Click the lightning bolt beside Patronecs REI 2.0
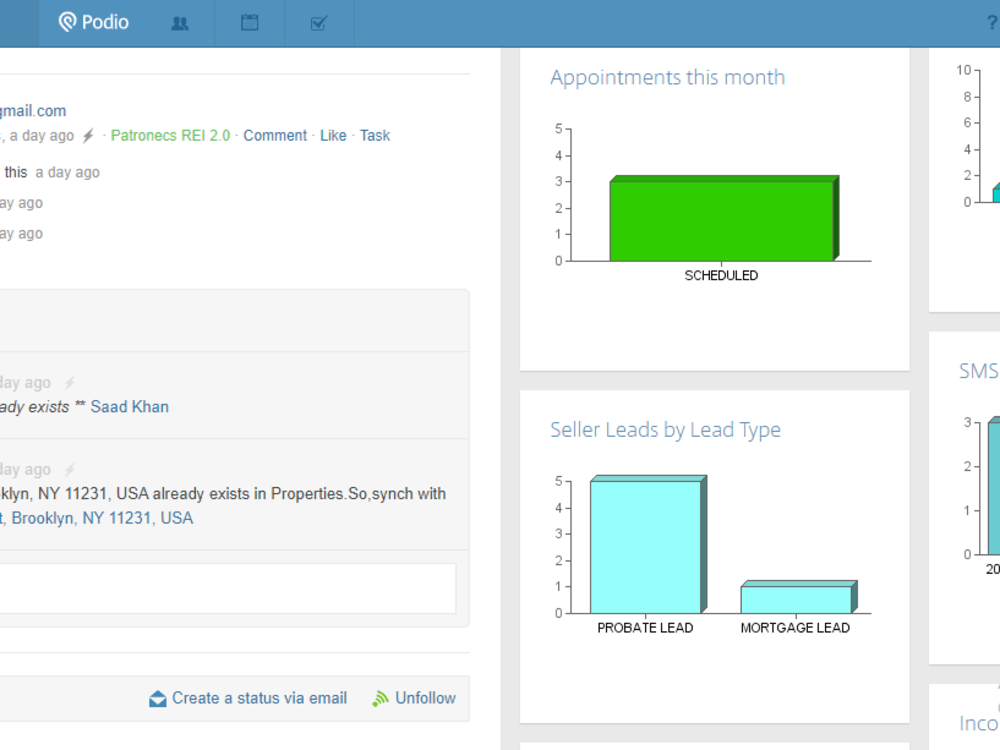Image resolution: width=1000 pixels, height=750 pixels. click(88, 135)
